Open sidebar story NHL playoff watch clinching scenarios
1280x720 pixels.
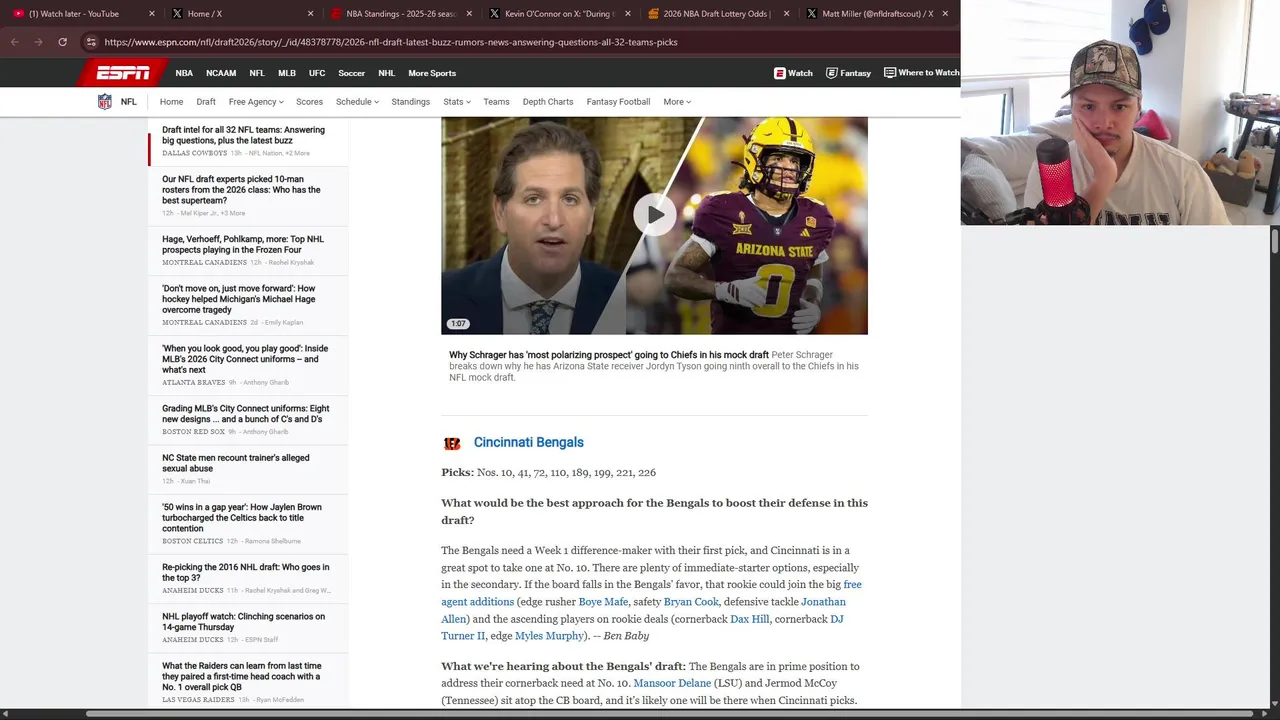point(244,622)
